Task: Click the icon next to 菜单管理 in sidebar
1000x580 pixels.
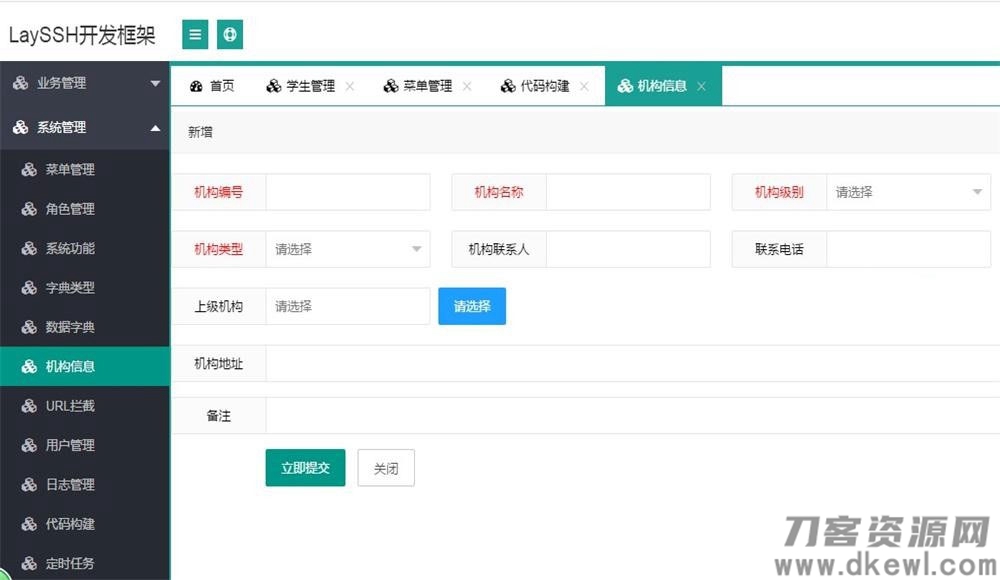Action: click(28, 169)
